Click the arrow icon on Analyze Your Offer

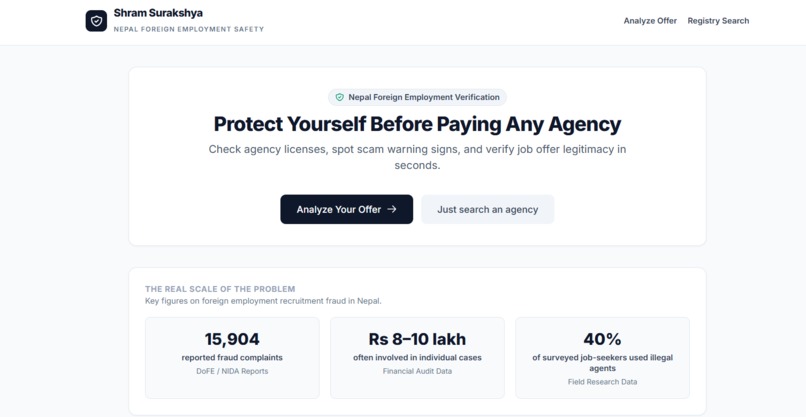click(x=392, y=209)
